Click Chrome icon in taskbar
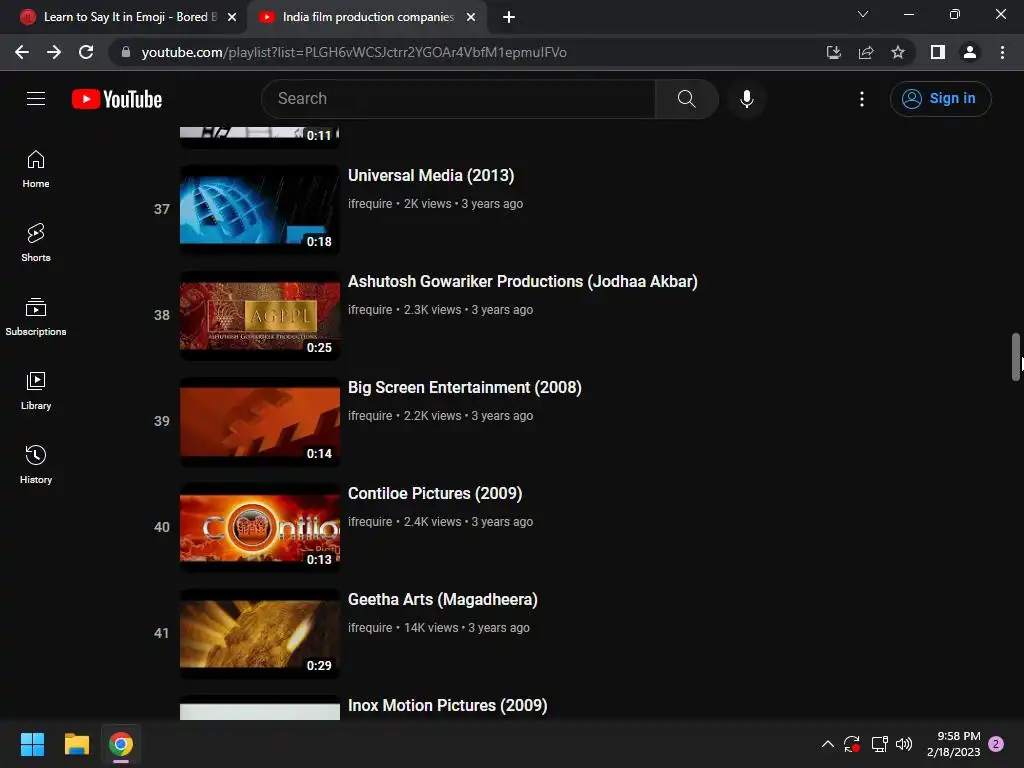This screenshot has height=768, width=1024. tap(121, 744)
